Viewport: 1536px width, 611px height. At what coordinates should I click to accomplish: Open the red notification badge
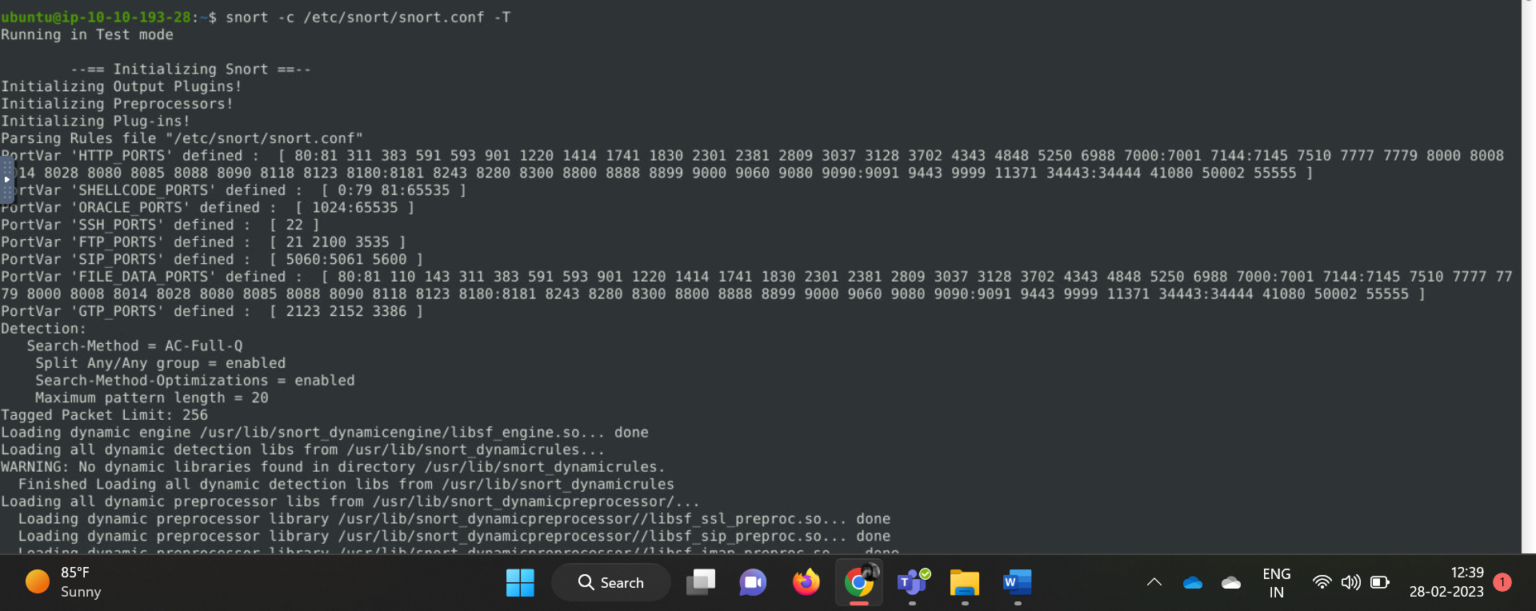[1502, 581]
